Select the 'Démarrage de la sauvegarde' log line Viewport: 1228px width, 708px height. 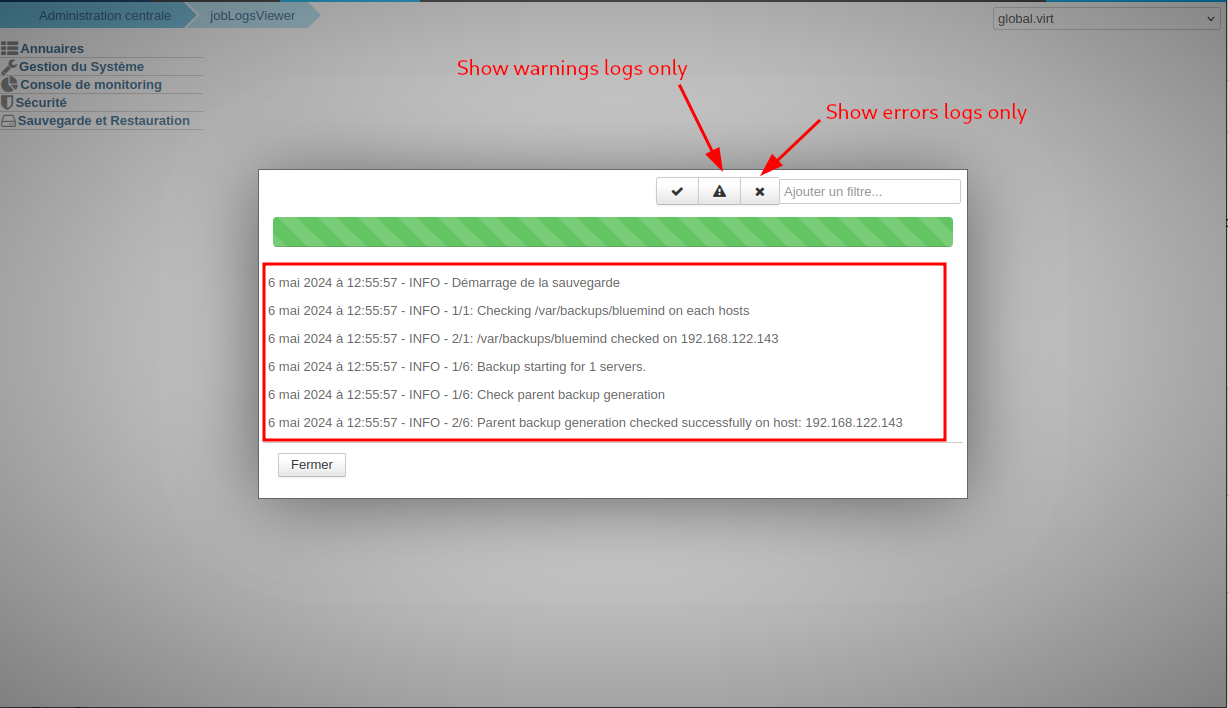pos(444,283)
